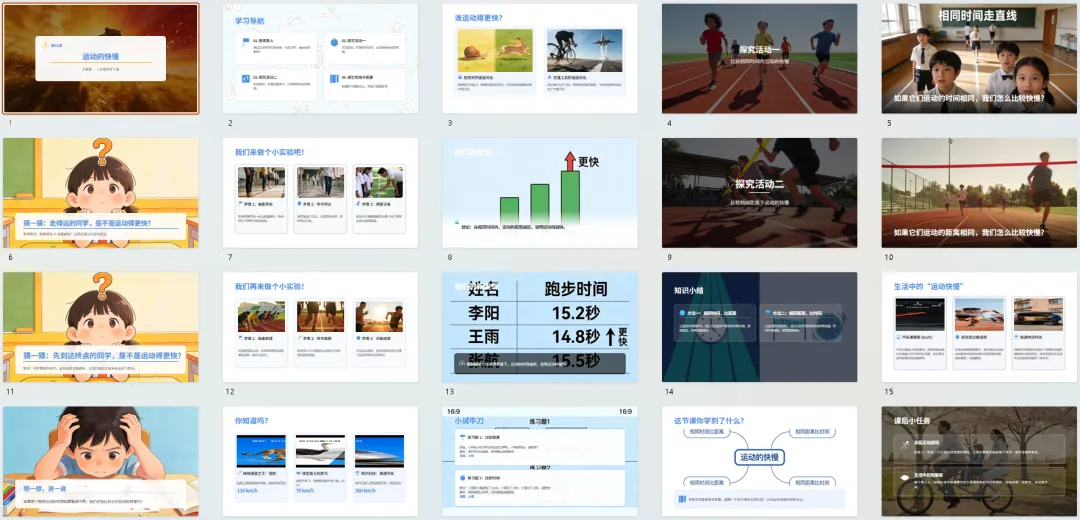Click slide number label 2

(x=230, y=123)
